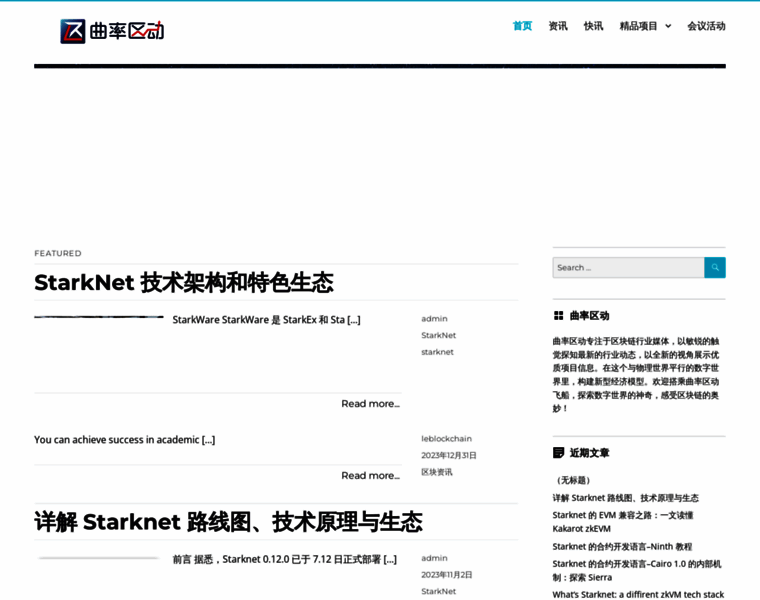The height and width of the screenshot is (600, 760).
Task: Open article 详解 Starknet 路线图、技术原理与生态 heading
Action: pyautogui.click(x=228, y=522)
